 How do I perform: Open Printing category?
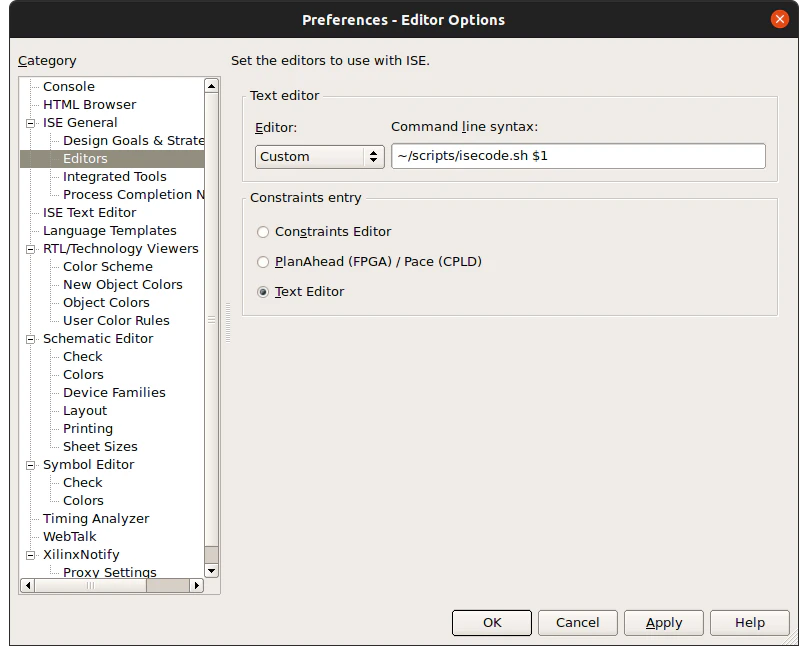pos(88,429)
